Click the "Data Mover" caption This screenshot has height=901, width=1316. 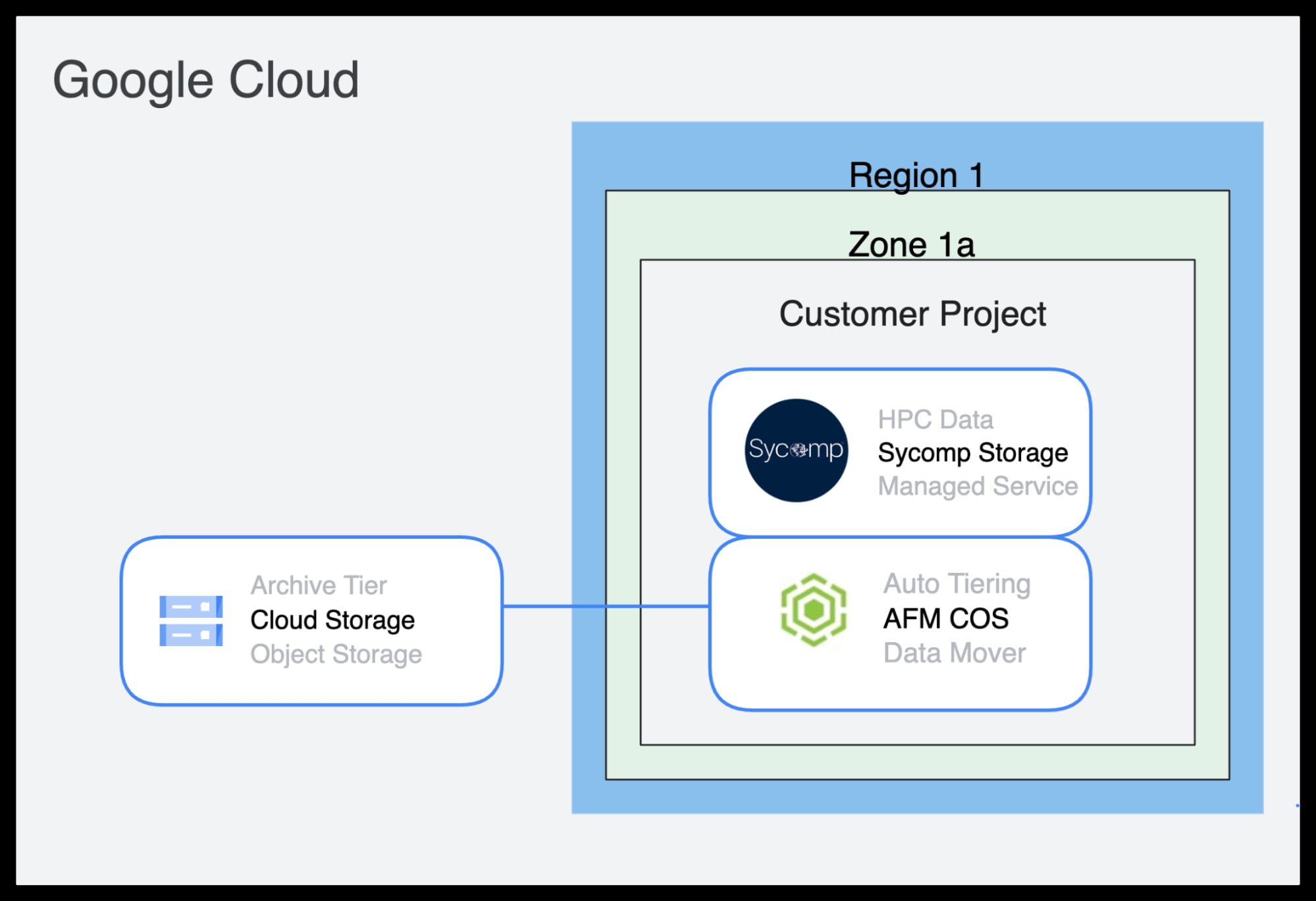pos(955,653)
